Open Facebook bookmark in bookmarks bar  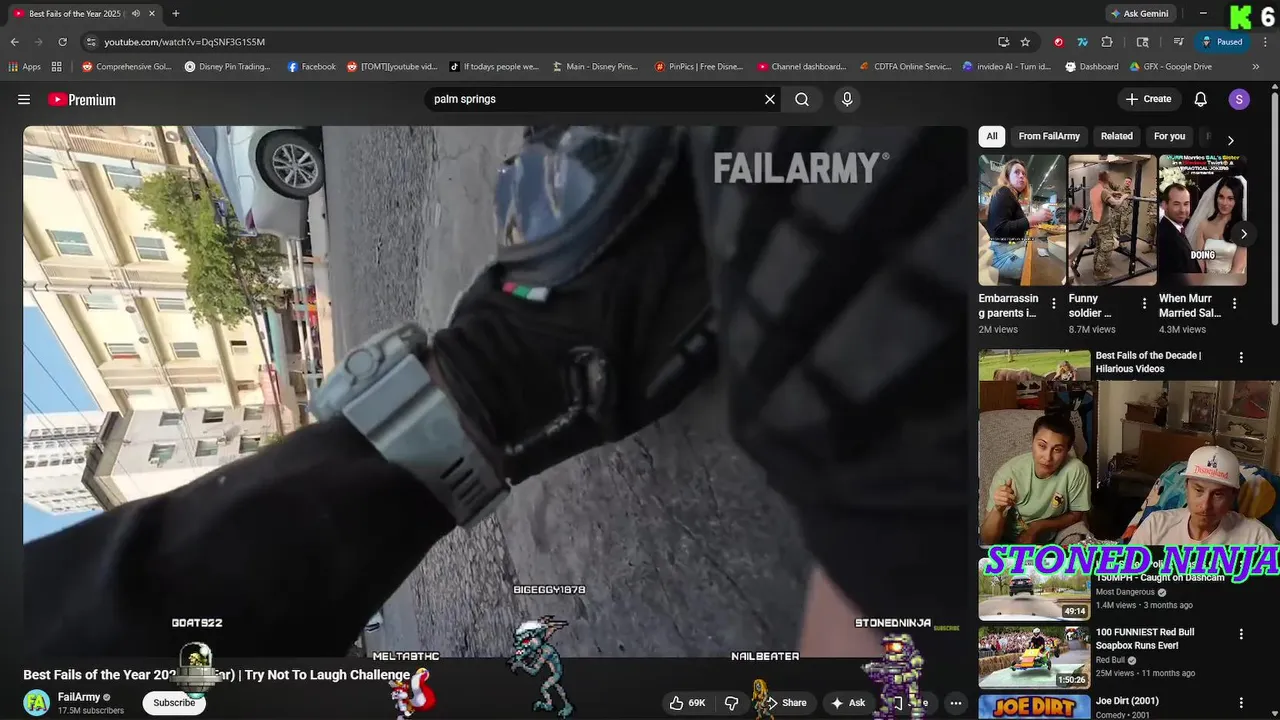pos(311,67)
